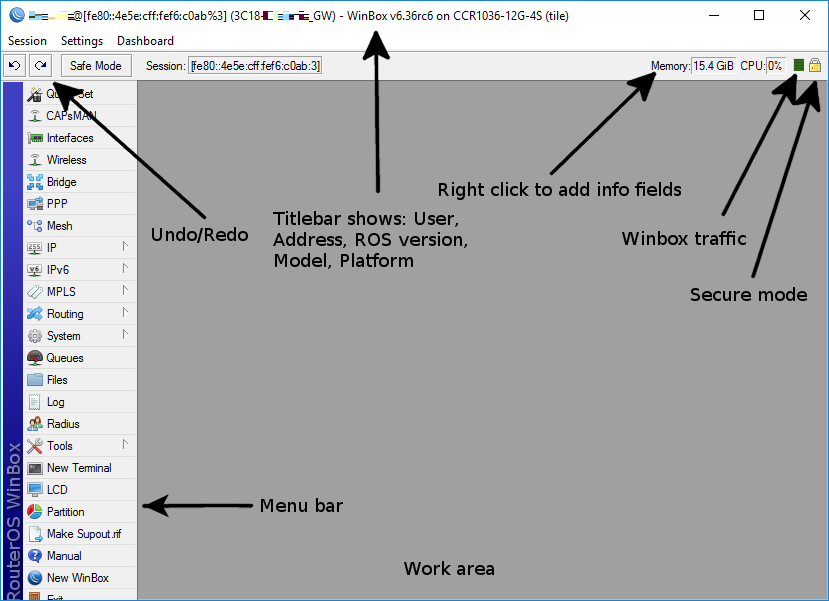Open the Manual help icon
829x601 pixels.
pos(35,556)
